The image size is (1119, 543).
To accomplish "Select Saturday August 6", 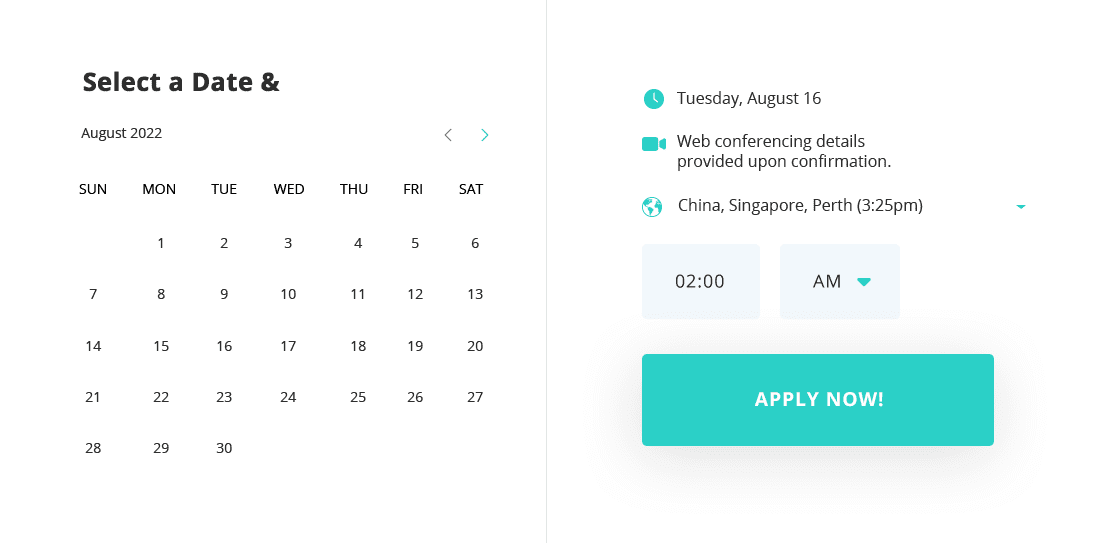I will coord(475,243).
